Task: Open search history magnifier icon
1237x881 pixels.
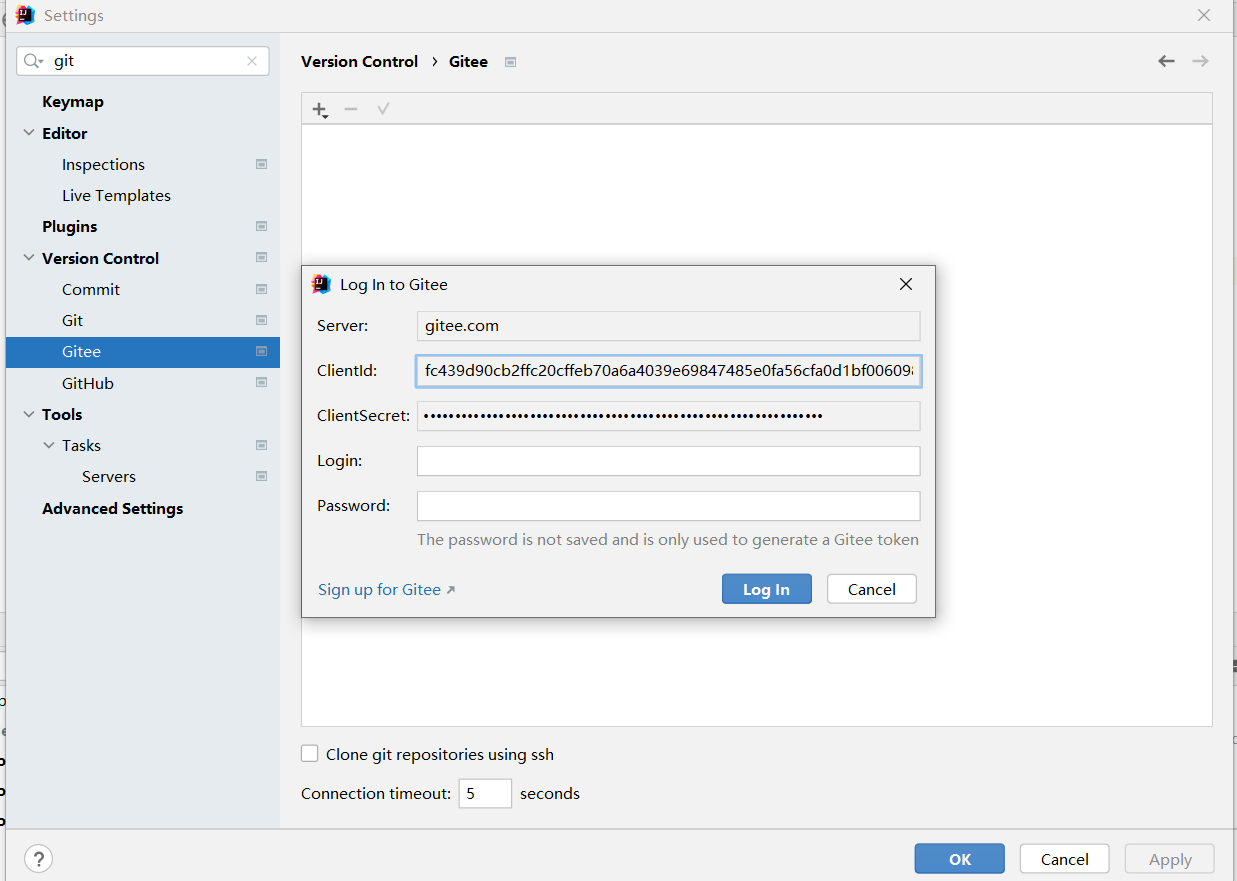Action: click(33, 61)
